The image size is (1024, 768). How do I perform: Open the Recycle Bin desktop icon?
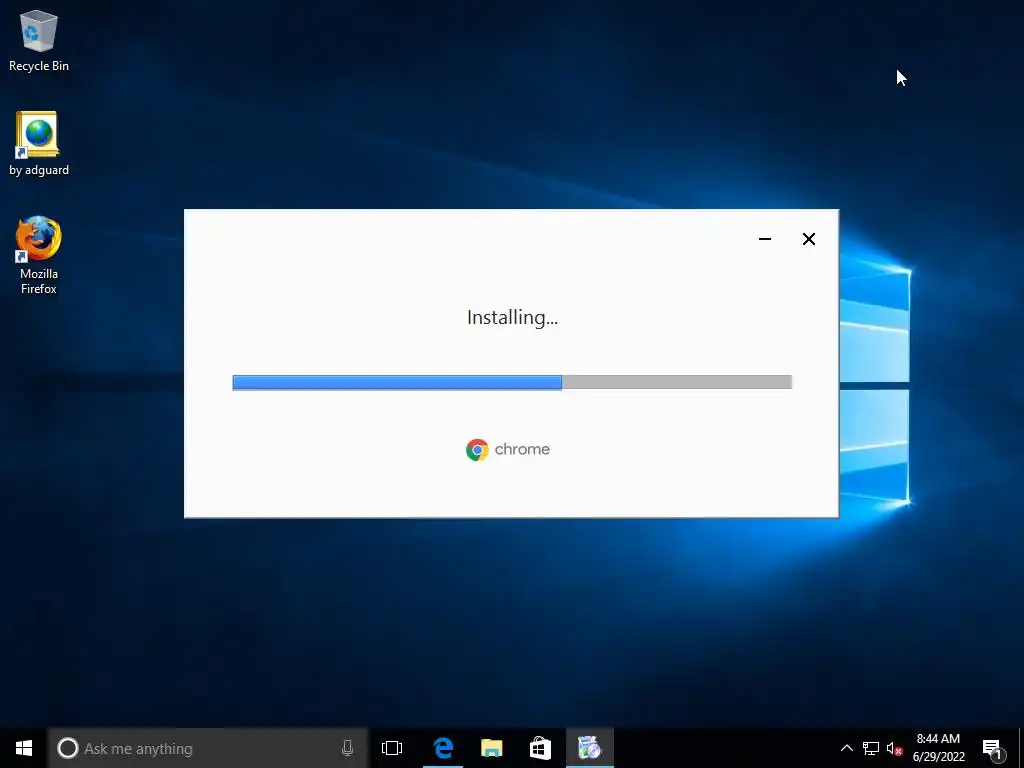tap(39, 40)
